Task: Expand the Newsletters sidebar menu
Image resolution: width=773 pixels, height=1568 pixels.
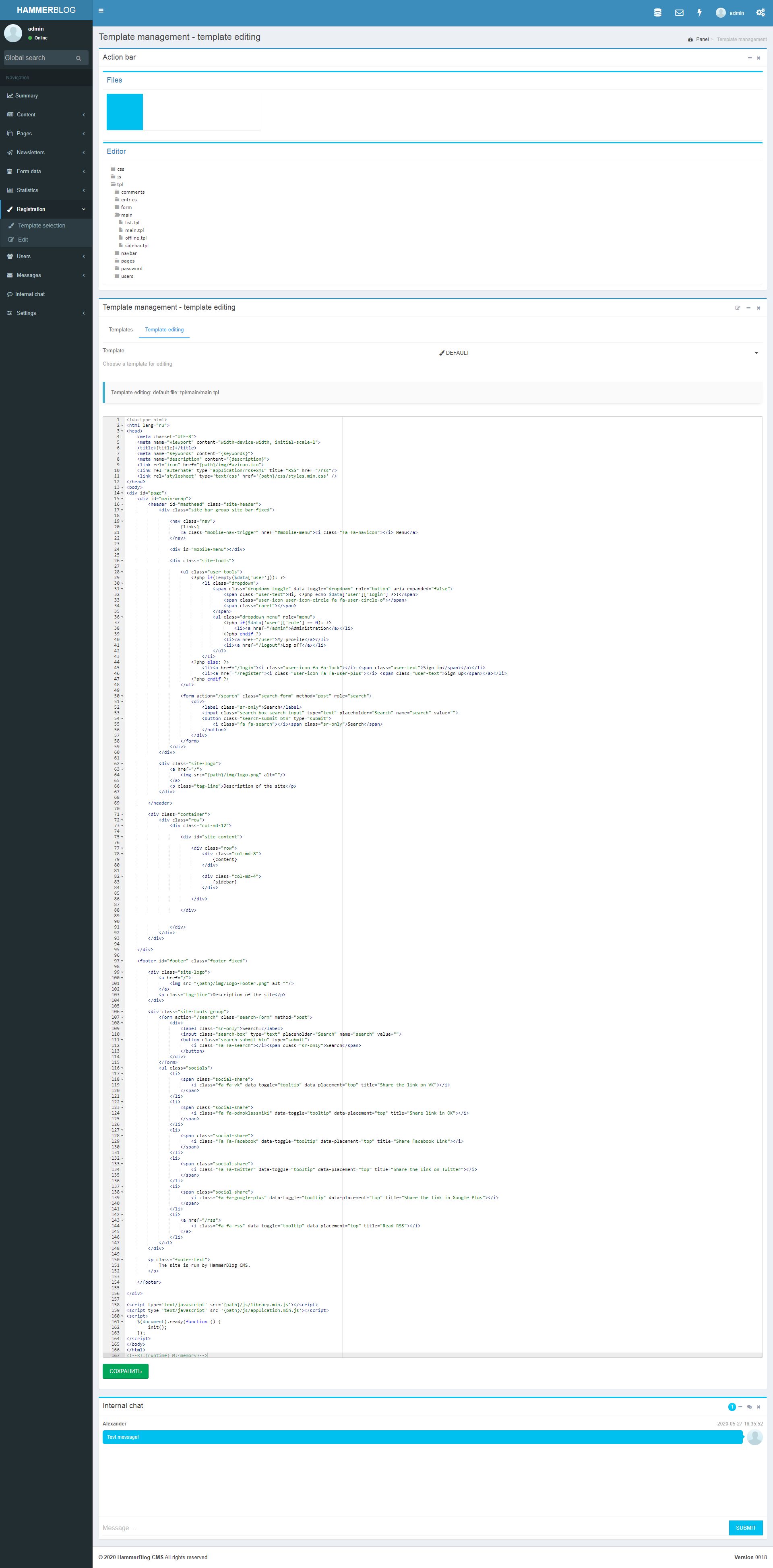Action: 46,152
